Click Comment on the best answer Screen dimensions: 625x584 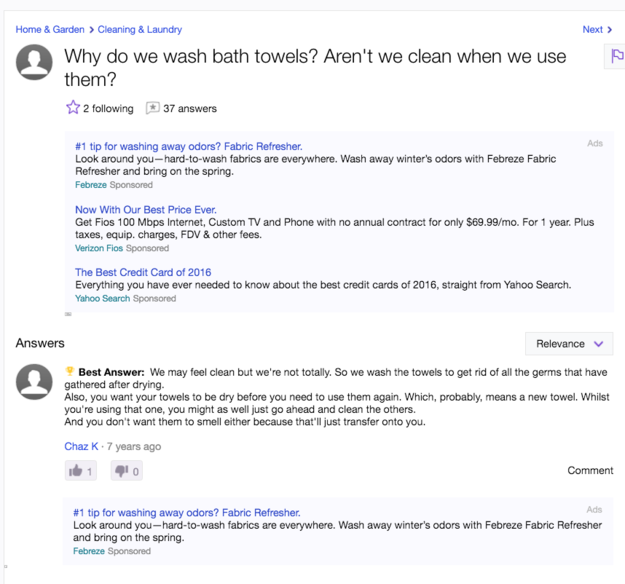pos(590,470)
